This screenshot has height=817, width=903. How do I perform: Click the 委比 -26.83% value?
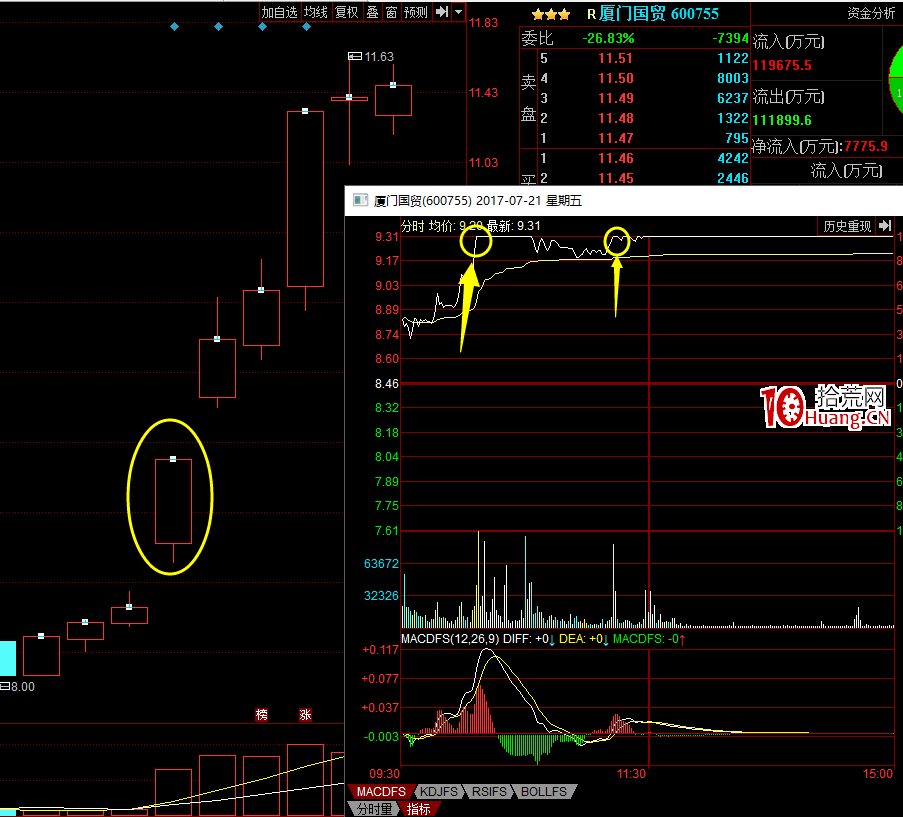[x=608, y=39]
